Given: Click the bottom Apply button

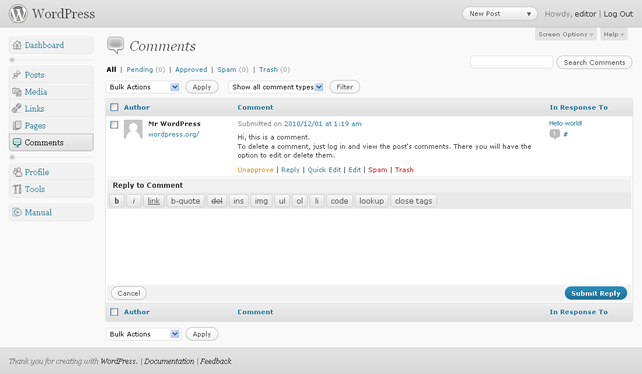Looking at the screenshot, I should coord(202,334).
